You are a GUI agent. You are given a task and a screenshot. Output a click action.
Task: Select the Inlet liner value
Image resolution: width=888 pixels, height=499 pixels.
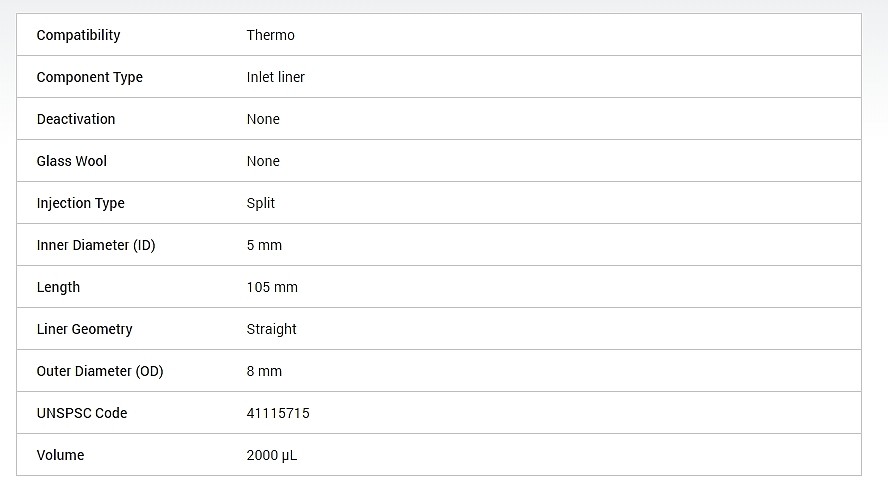point(275,77)
